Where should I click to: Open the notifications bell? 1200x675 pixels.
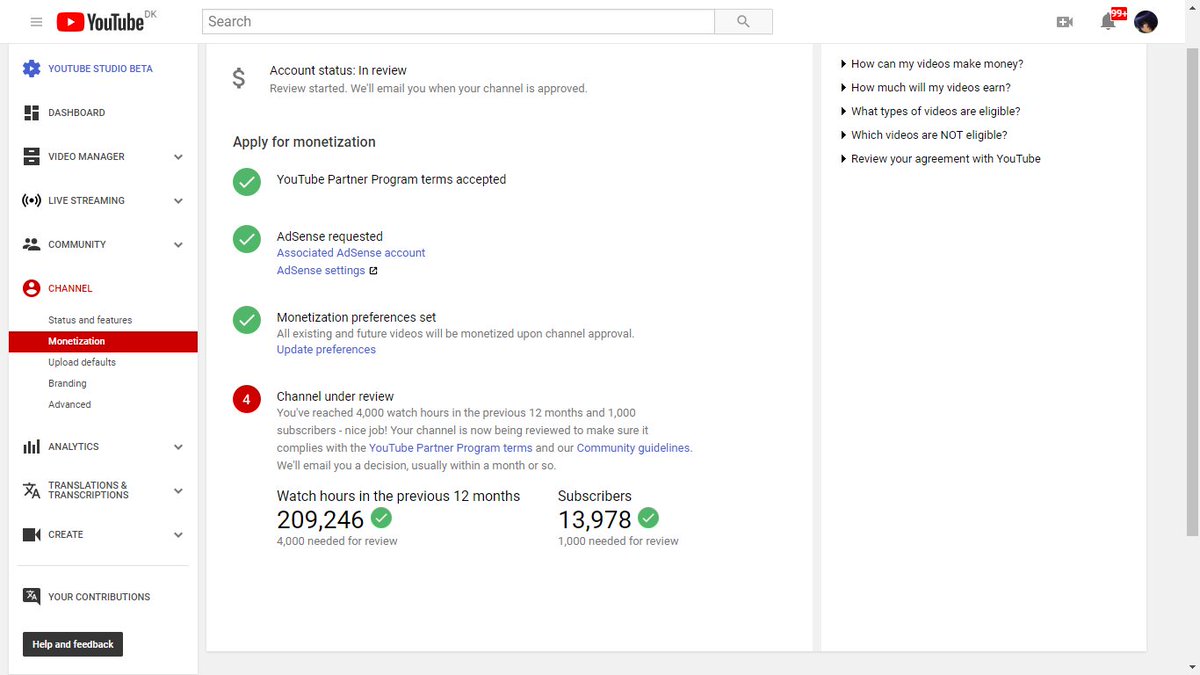[x=1108, y=22]
